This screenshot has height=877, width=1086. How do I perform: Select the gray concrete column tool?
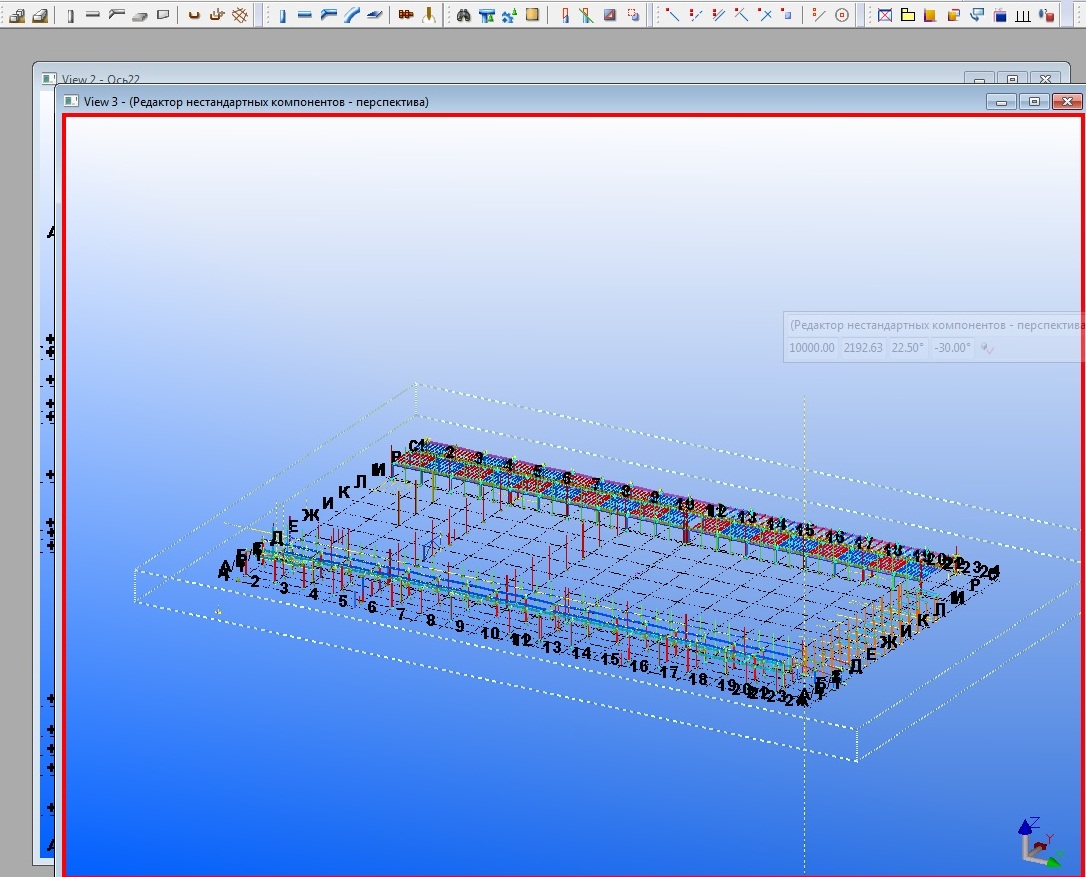click(x=70, y=15)
